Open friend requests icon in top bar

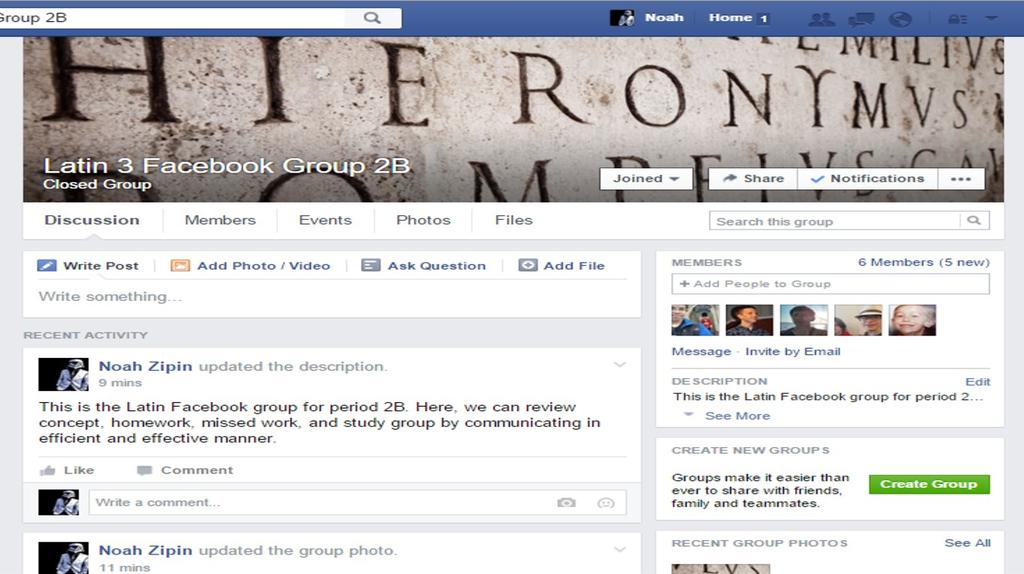pyautogui.click(x=821, y=19)
